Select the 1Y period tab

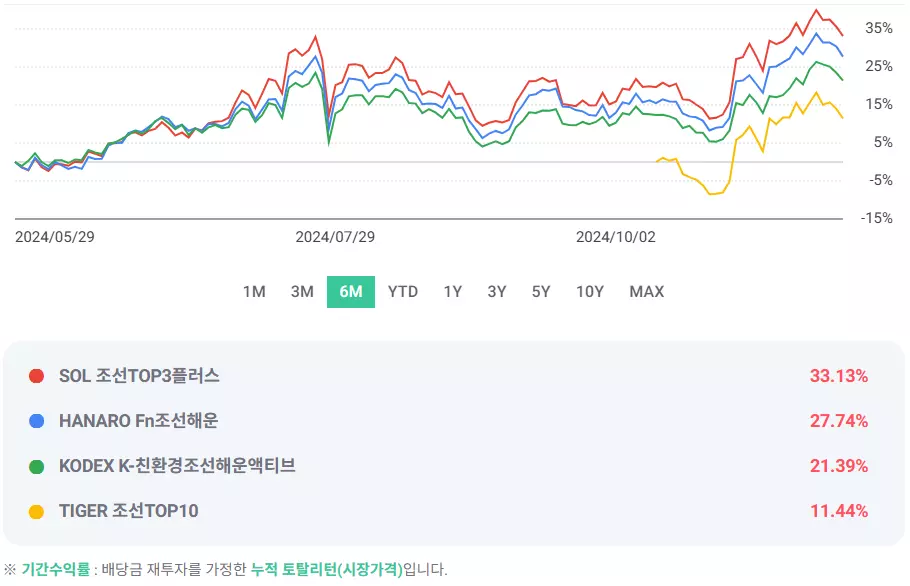(453, 292)
